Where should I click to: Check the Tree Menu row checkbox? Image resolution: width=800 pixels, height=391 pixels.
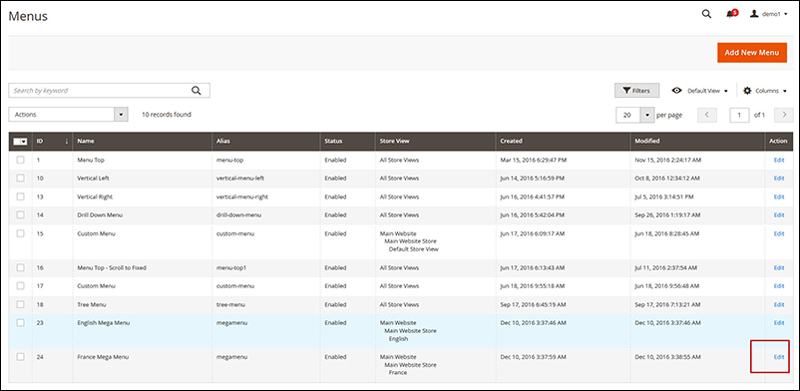[20, 304]
